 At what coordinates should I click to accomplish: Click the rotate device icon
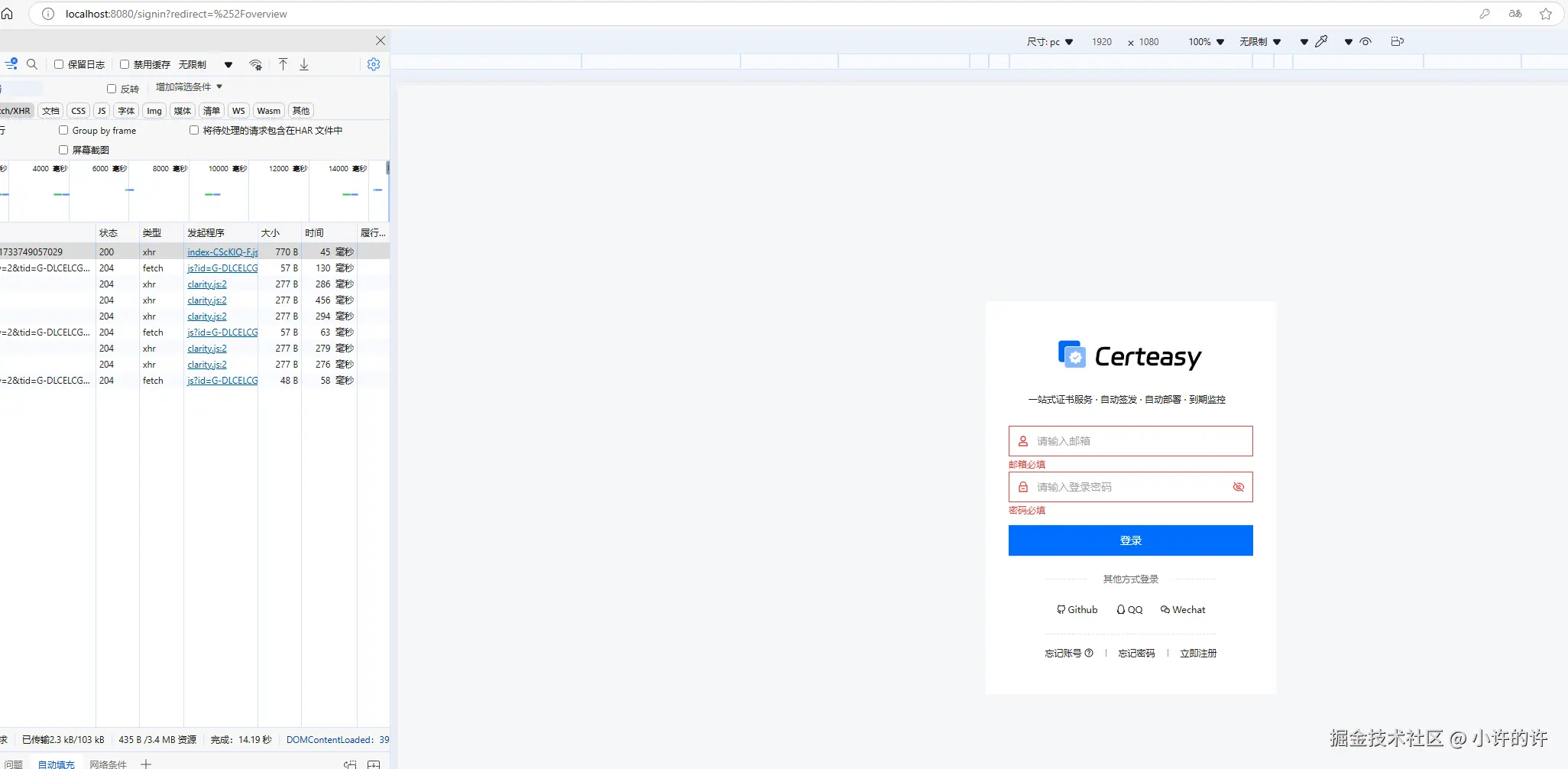coord(1398,41)
